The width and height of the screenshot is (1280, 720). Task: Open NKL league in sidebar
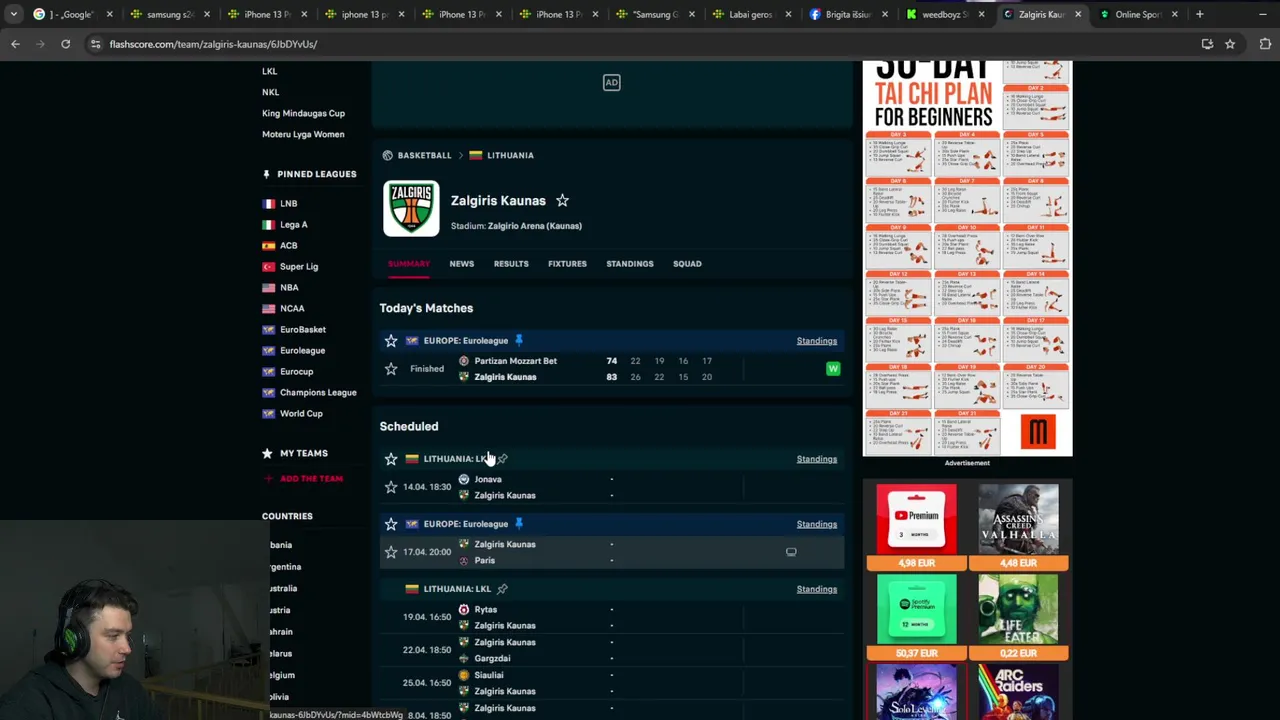(x=270, y=92)
